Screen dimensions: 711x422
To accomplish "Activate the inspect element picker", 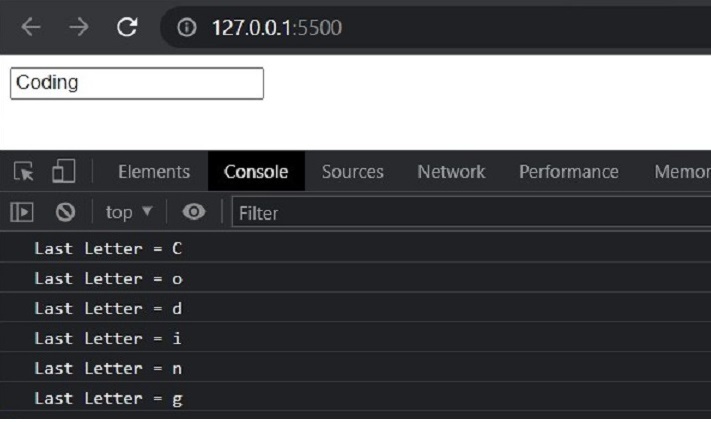I will (x=24, y=172).
